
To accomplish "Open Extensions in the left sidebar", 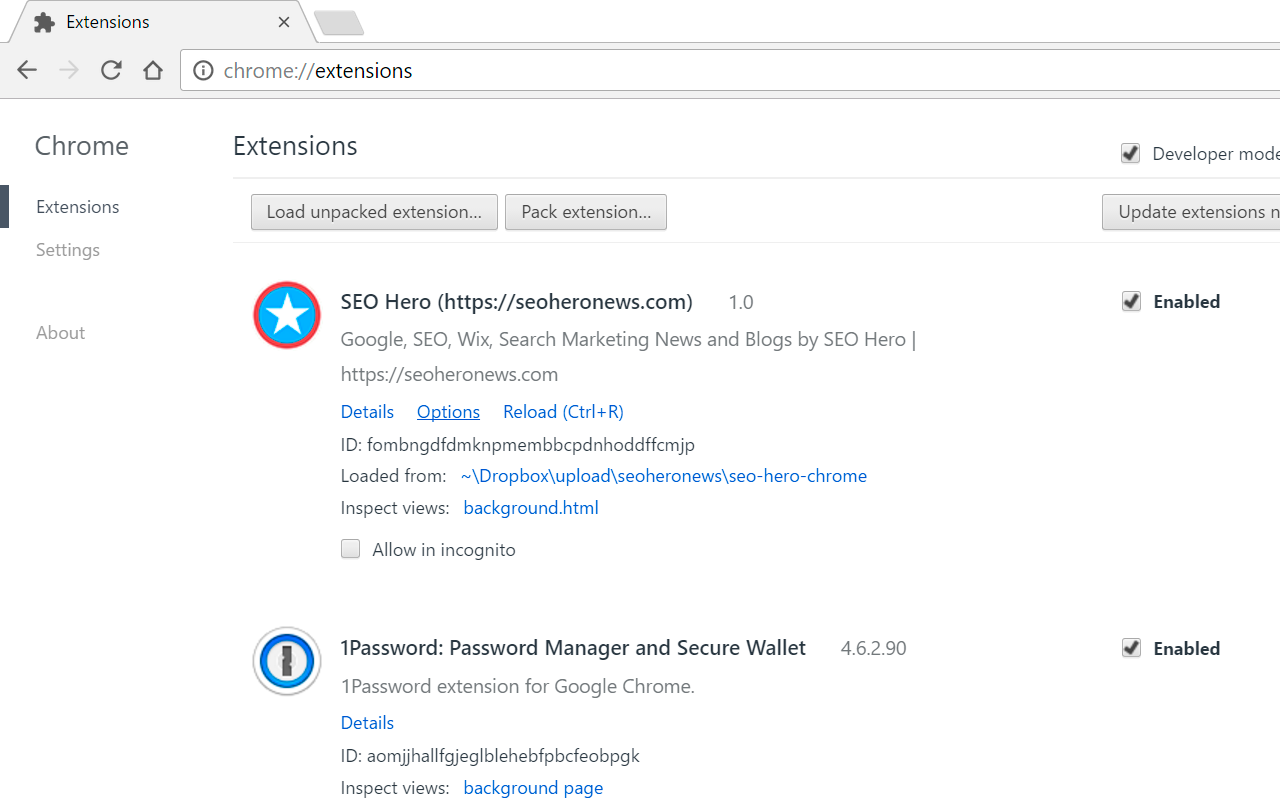I will click(78, 207).
